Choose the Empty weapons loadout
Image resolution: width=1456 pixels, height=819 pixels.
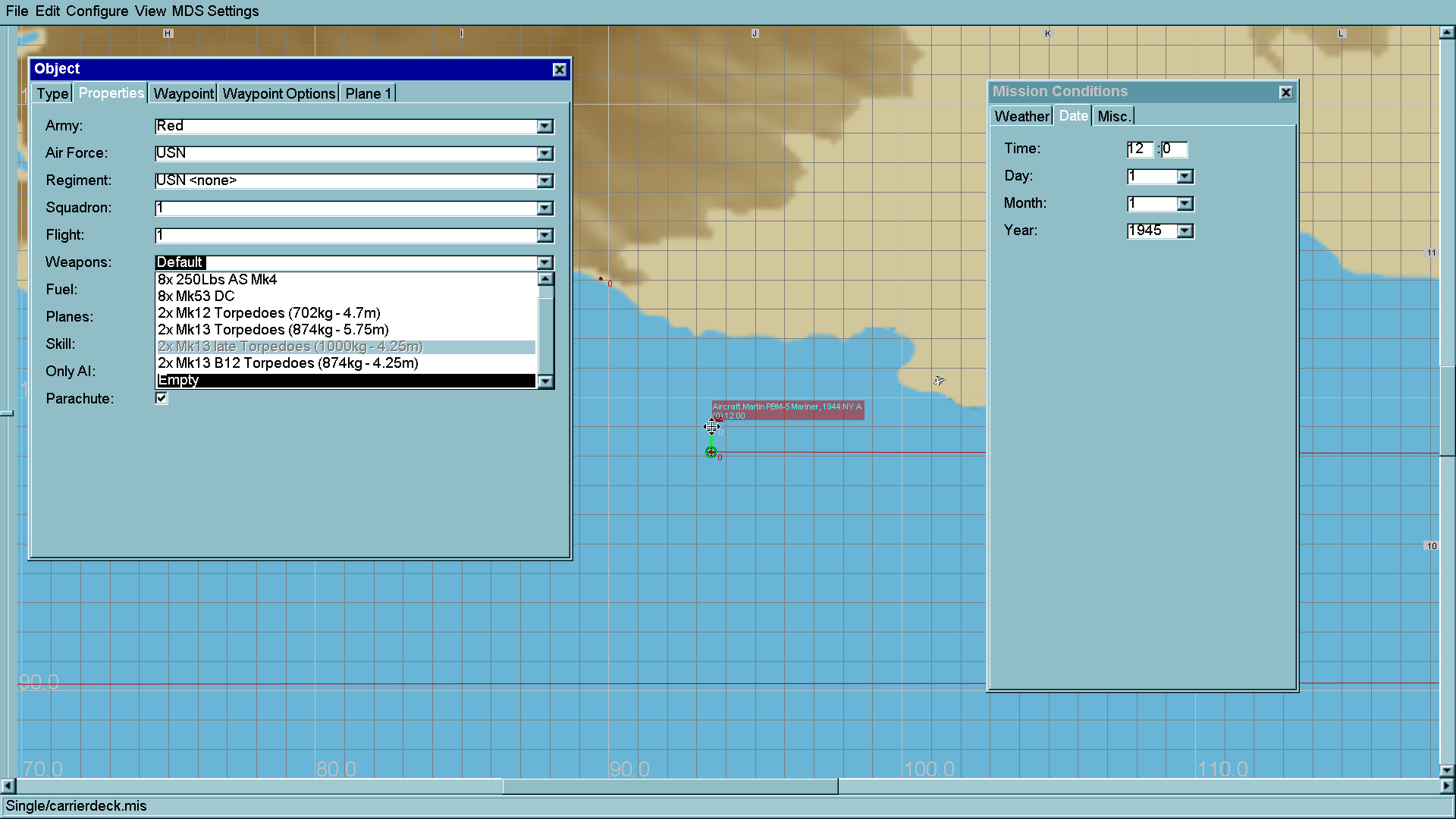pos(178,380)
